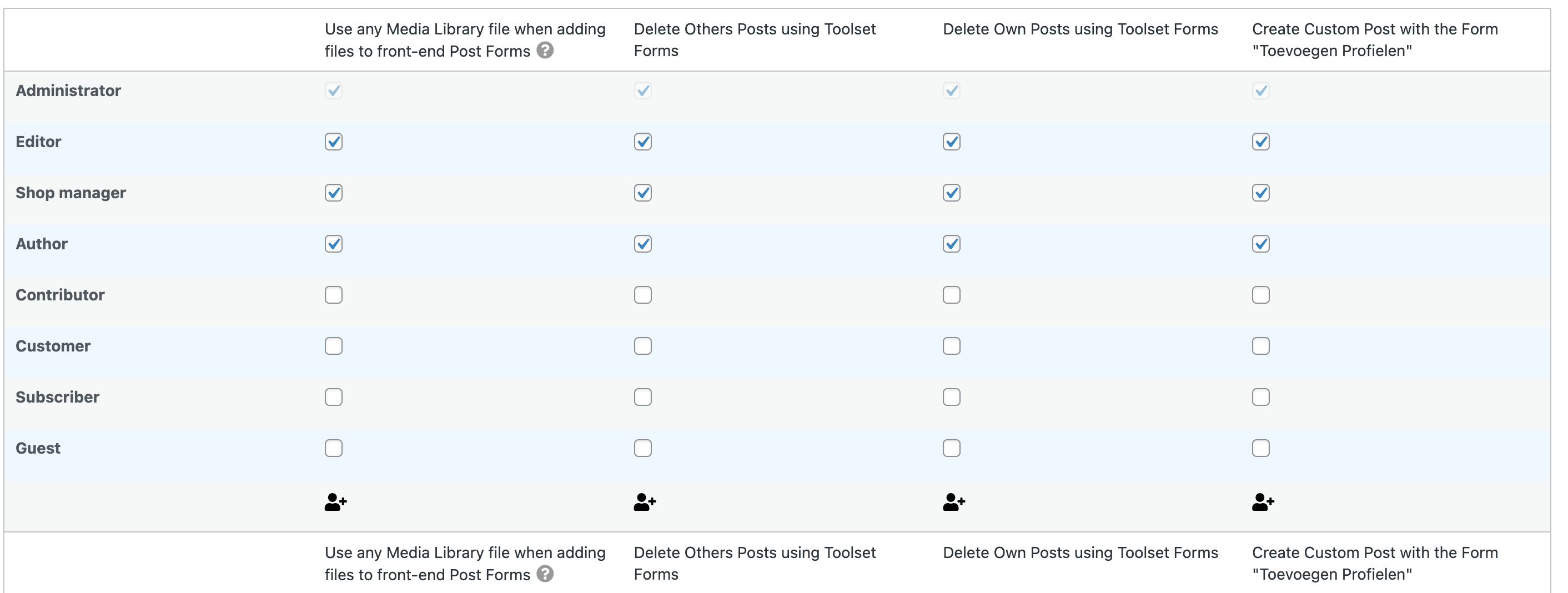Screen dimensions: 1568x593
Task: Enable Subscriber's Delete Own Posts permission
Action: click(x=951, y=398)
